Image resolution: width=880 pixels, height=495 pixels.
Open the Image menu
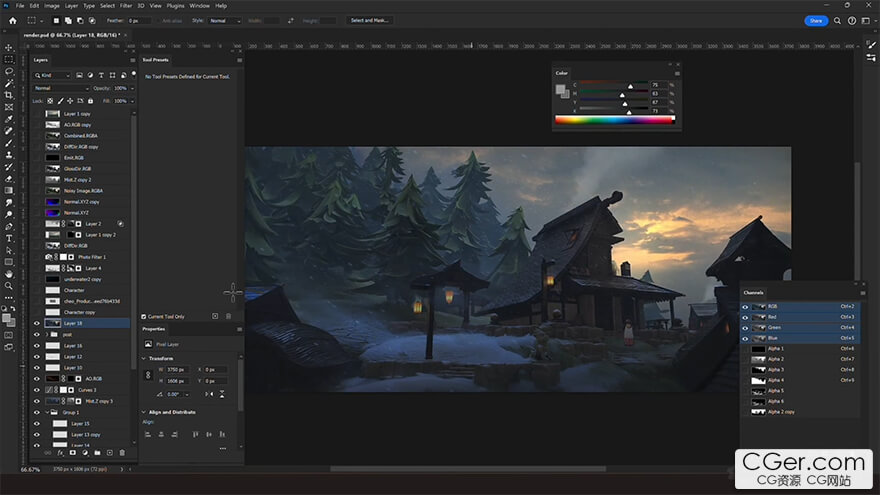coord(52,6)
